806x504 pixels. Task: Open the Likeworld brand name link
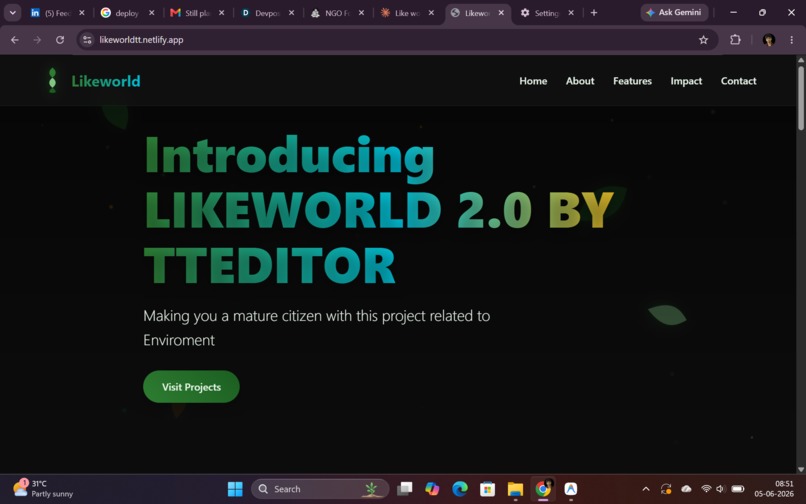[105, 81]
